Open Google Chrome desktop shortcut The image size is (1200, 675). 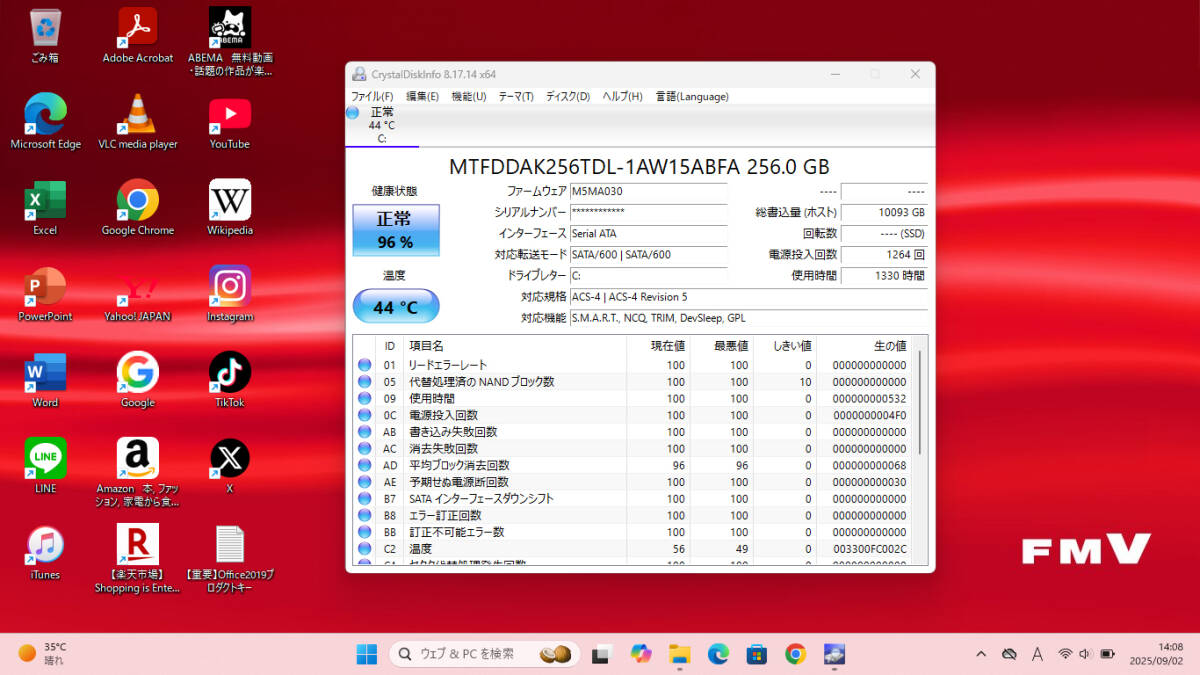[138, 208]
